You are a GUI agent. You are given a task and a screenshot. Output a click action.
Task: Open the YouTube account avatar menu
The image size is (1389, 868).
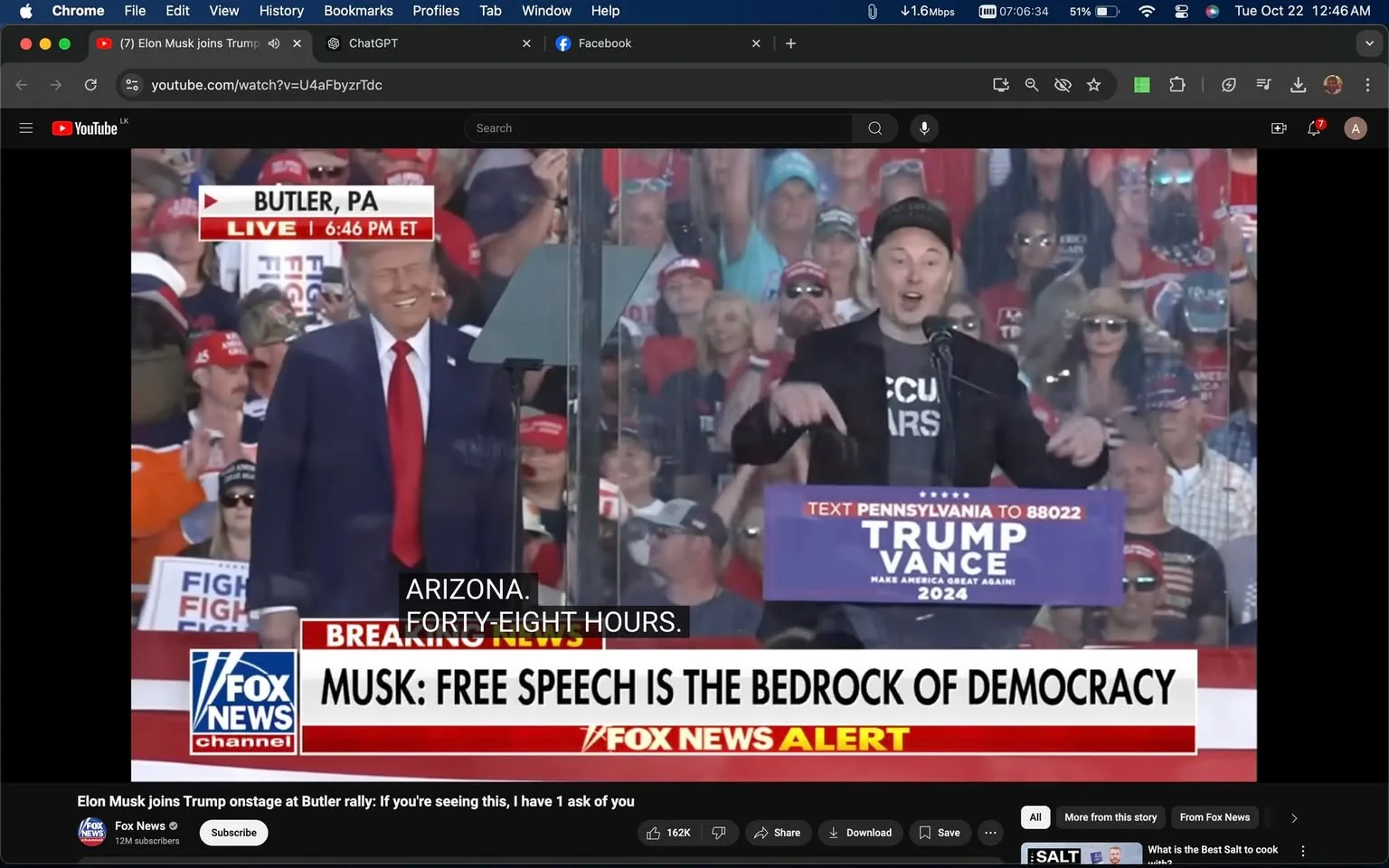coord(1355,128)
